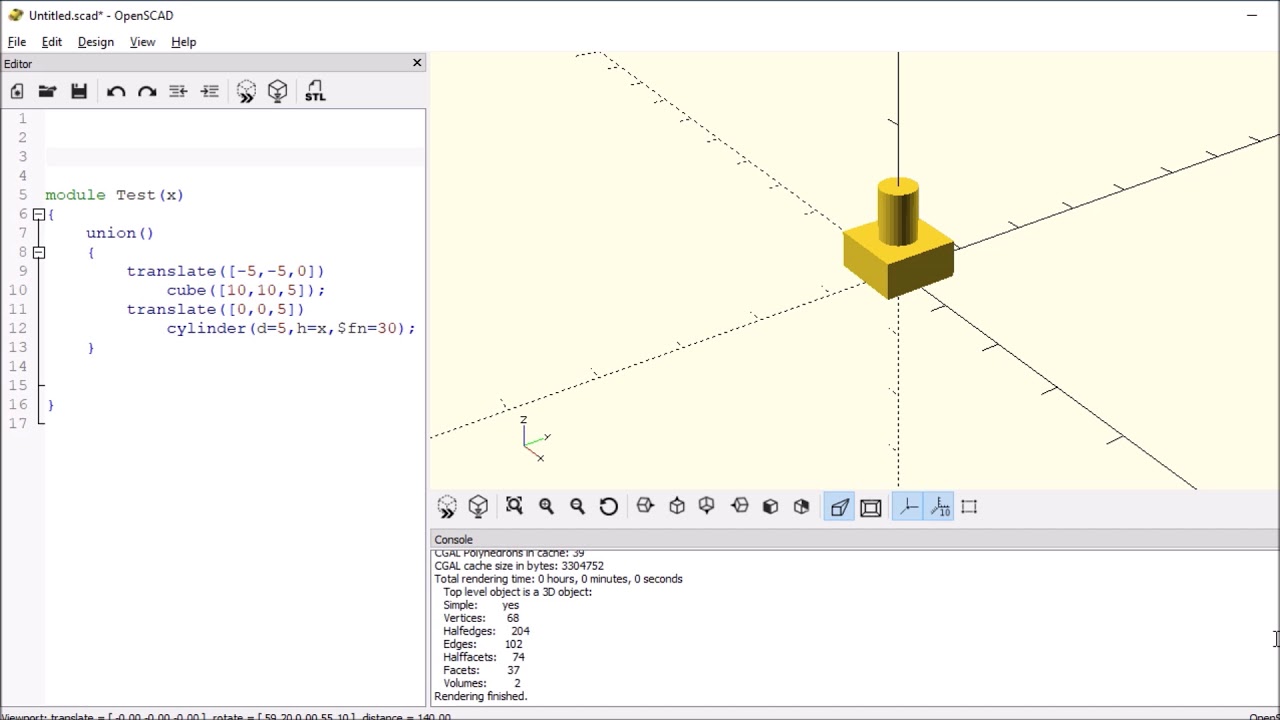Minimize the OpenSCAD window

[1251, 15]
